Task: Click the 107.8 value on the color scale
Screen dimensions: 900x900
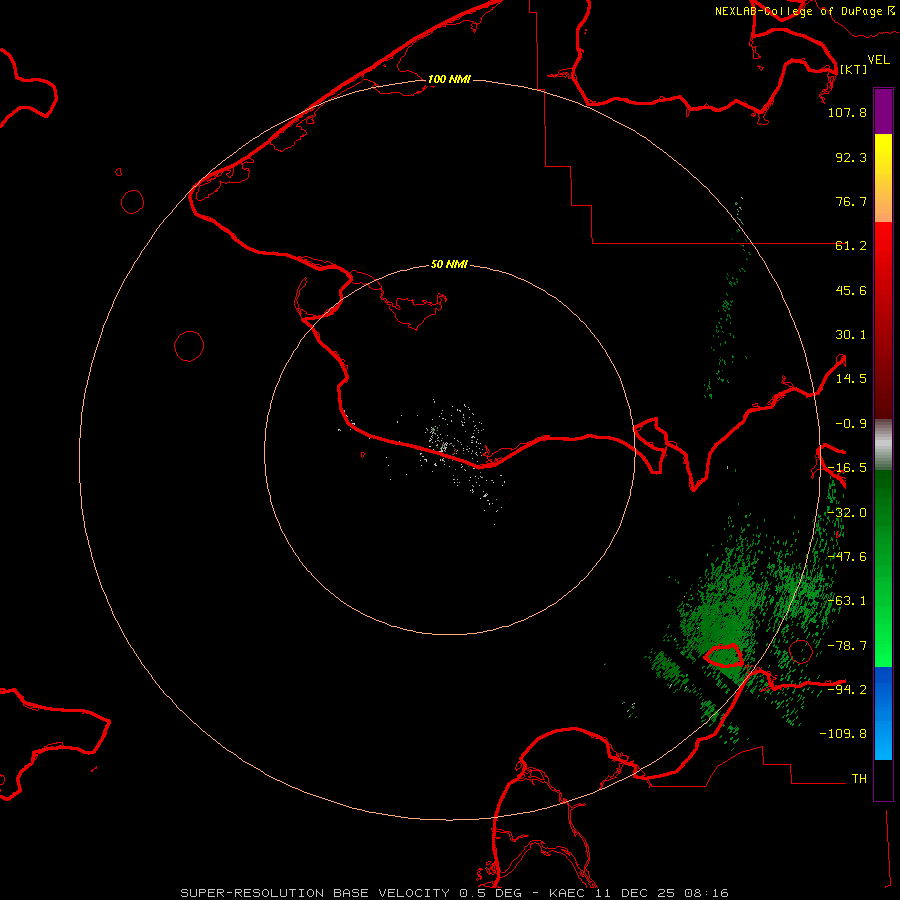Action: click(x=847, y=112)
